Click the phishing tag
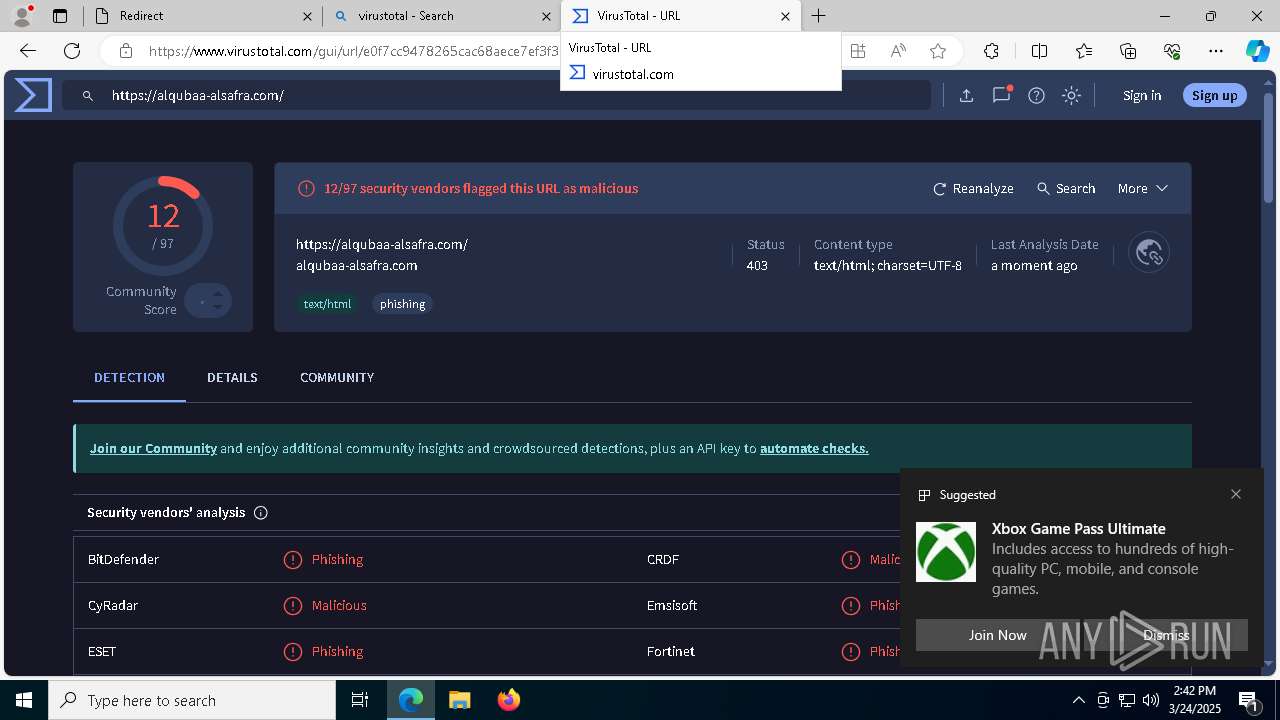Image resolution: width=1280 pixels, height=720 pixels. pos(403,303)
